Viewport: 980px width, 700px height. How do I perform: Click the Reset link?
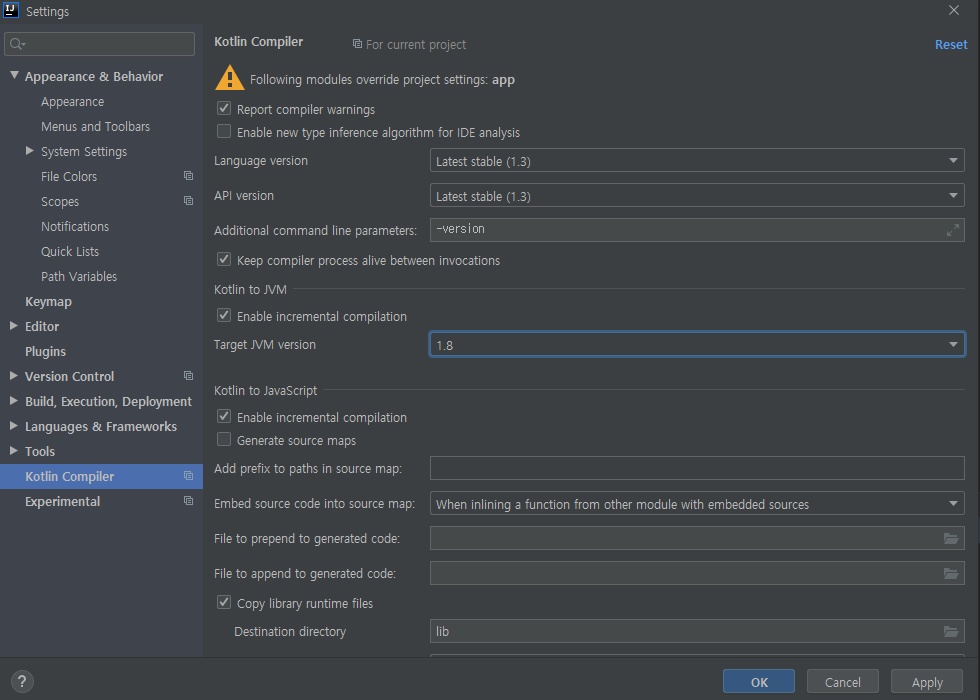[x=951, y=44]
